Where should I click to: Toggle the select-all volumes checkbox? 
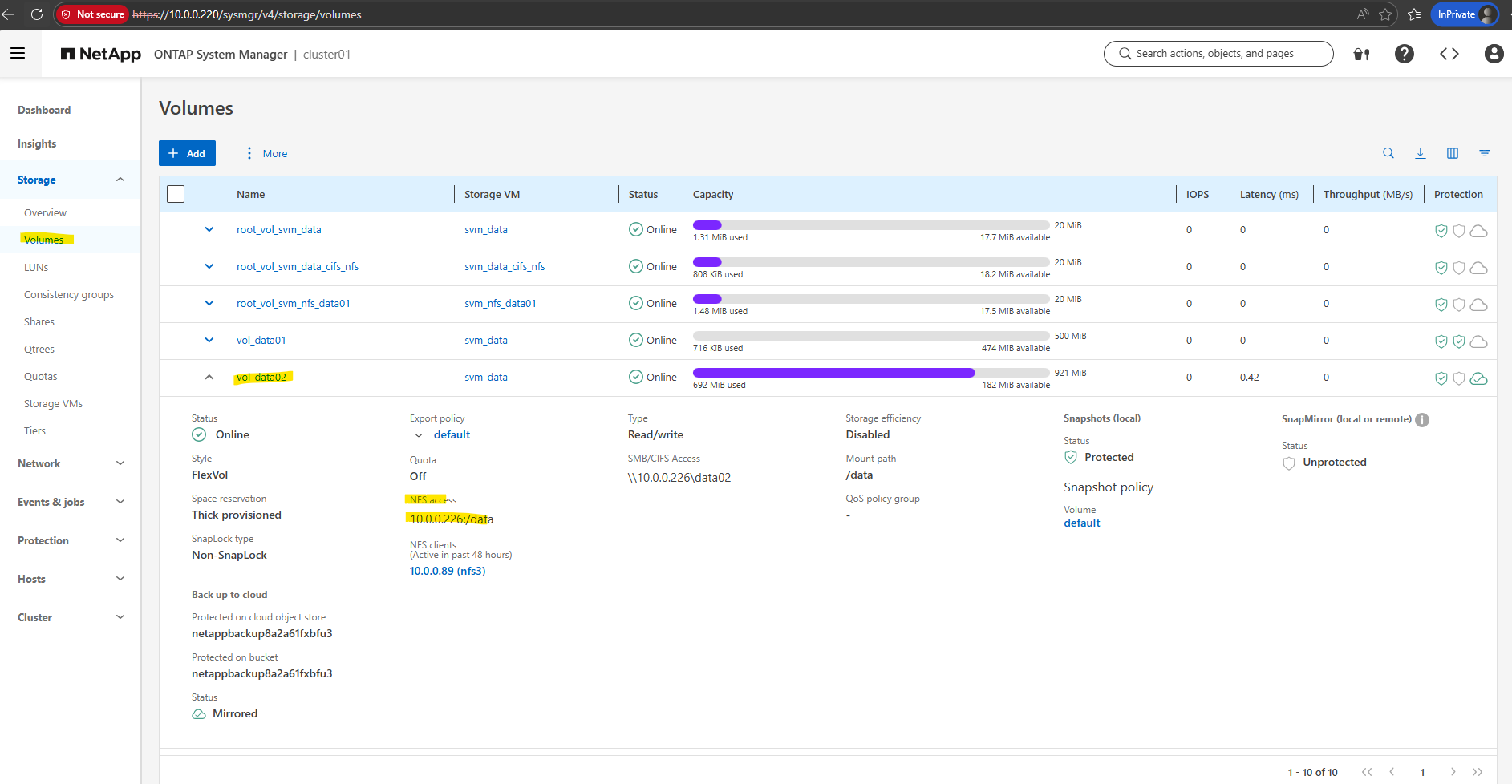pos(176,194)
